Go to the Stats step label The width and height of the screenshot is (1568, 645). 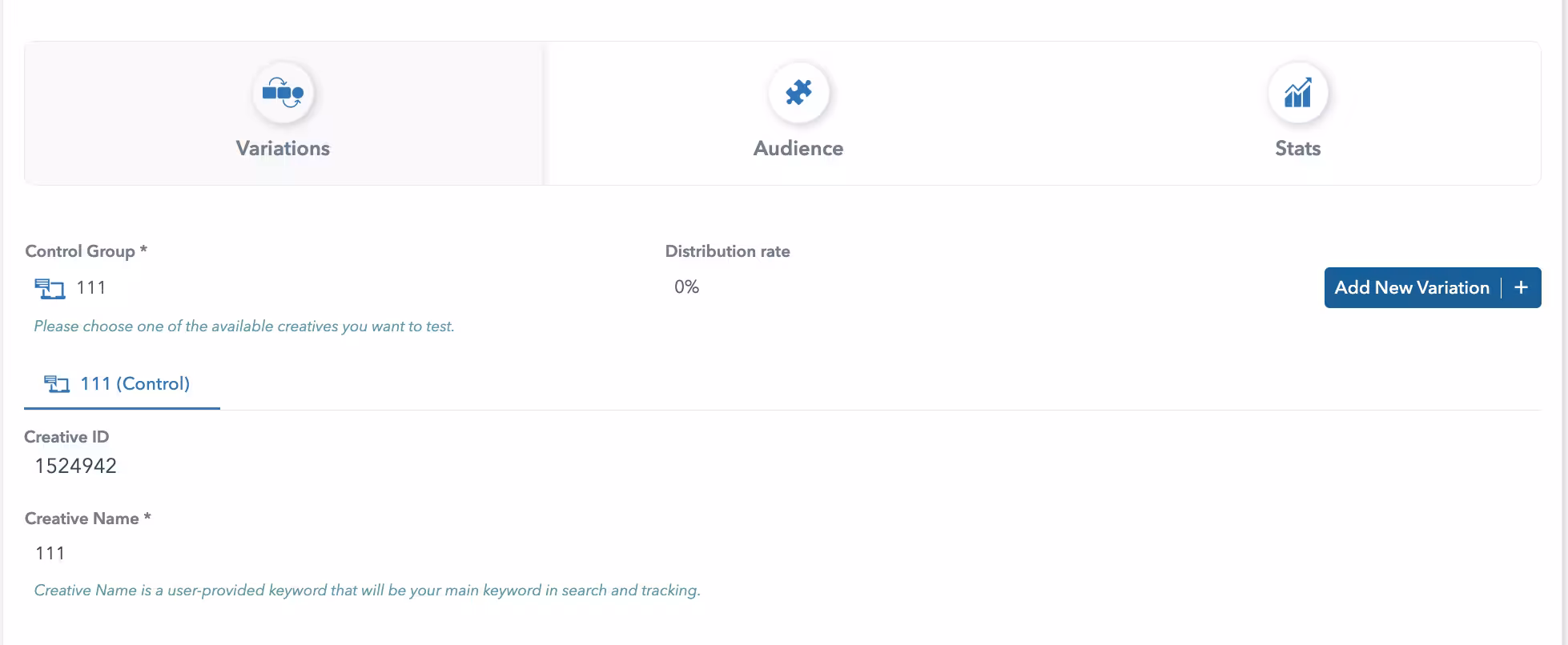tap(1297, 148)
